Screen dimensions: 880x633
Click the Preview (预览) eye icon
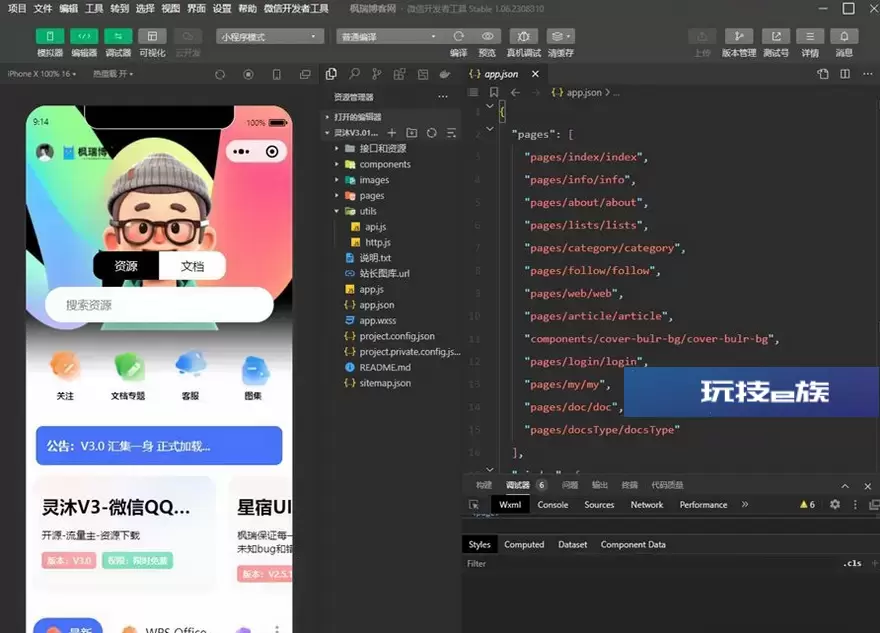point(488,36)
